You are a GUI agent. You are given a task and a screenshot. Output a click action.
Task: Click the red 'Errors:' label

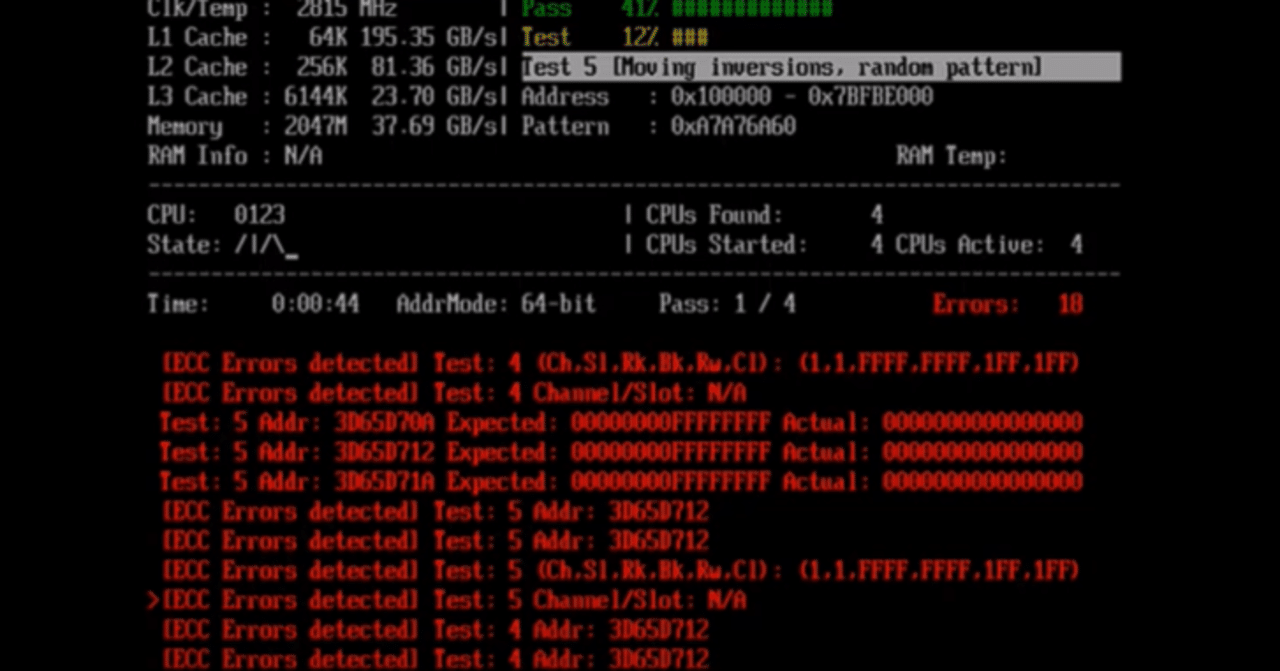(x=977, y=304)
